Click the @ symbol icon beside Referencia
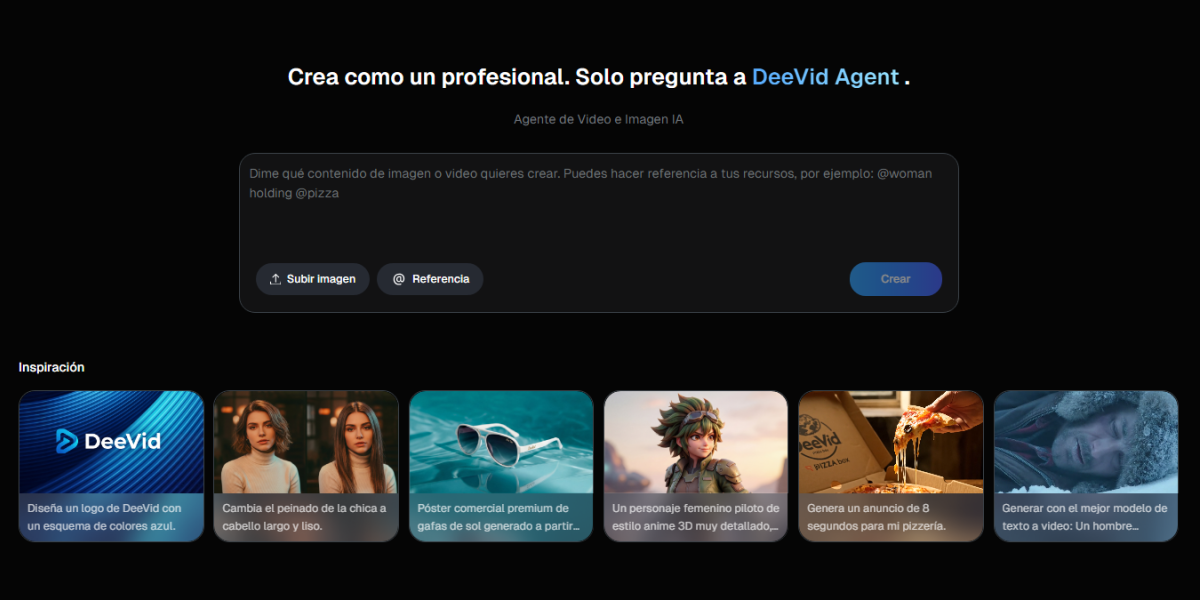This screenshot has width=1200, height=600. click(x=399, y=279)
